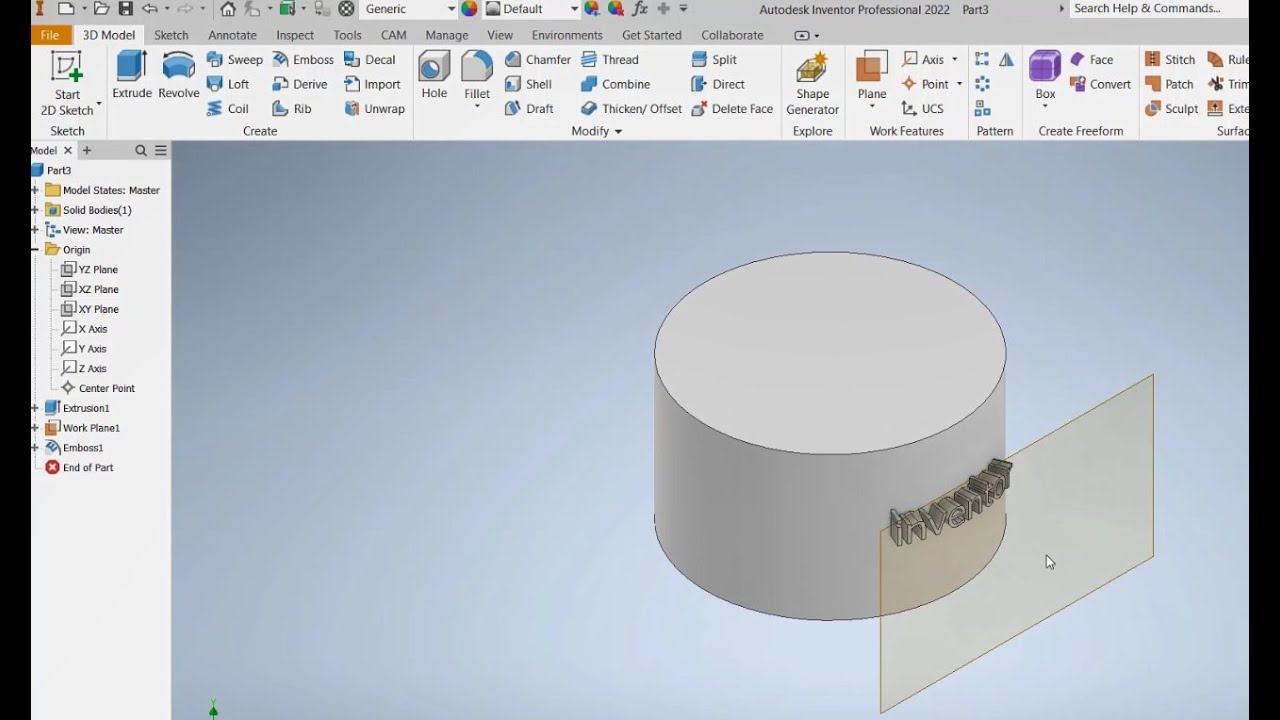Image resolution: width=1280 pixels, height=720 pixels.
Task: Open the Axis dropdown arrow
Action: click(955, 60)
